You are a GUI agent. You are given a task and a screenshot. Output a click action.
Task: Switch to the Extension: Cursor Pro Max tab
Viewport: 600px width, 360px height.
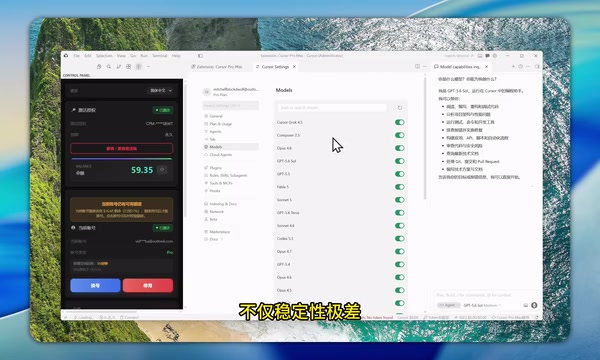pos(217,67)
